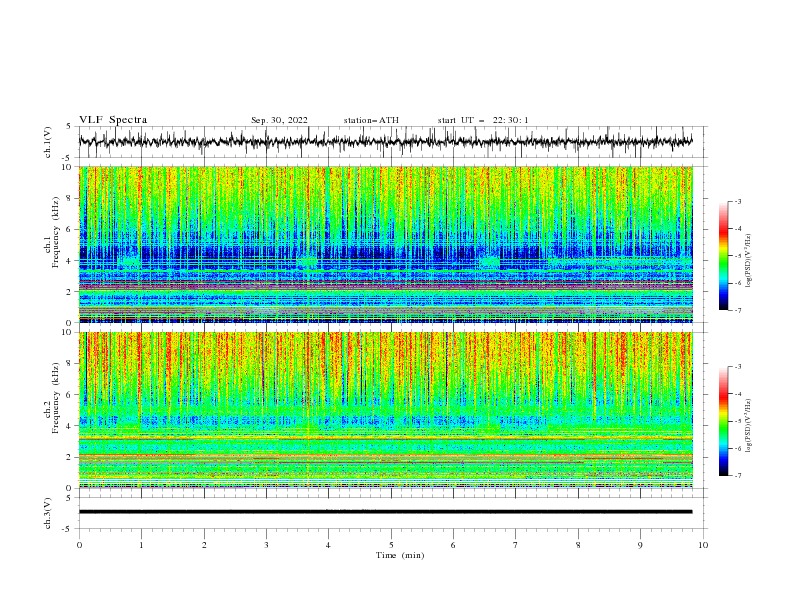The height and width of the screenshot is (612, 792).
Task: Click the "-3" label on ch.2 color bar
Action: tap(737, 367)
